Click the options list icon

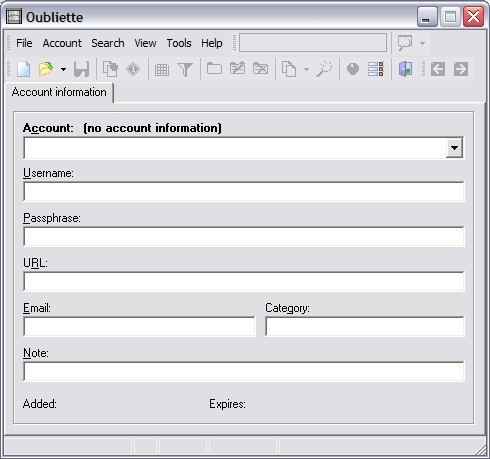376,69
